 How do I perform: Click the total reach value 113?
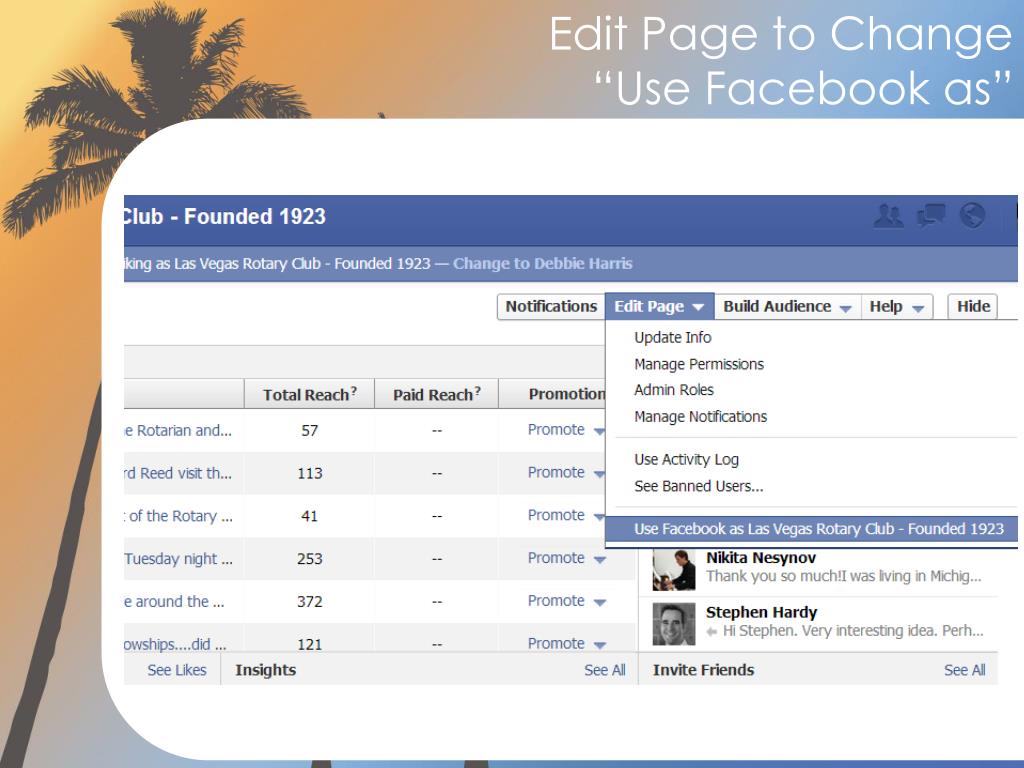[x=310, y=473]
